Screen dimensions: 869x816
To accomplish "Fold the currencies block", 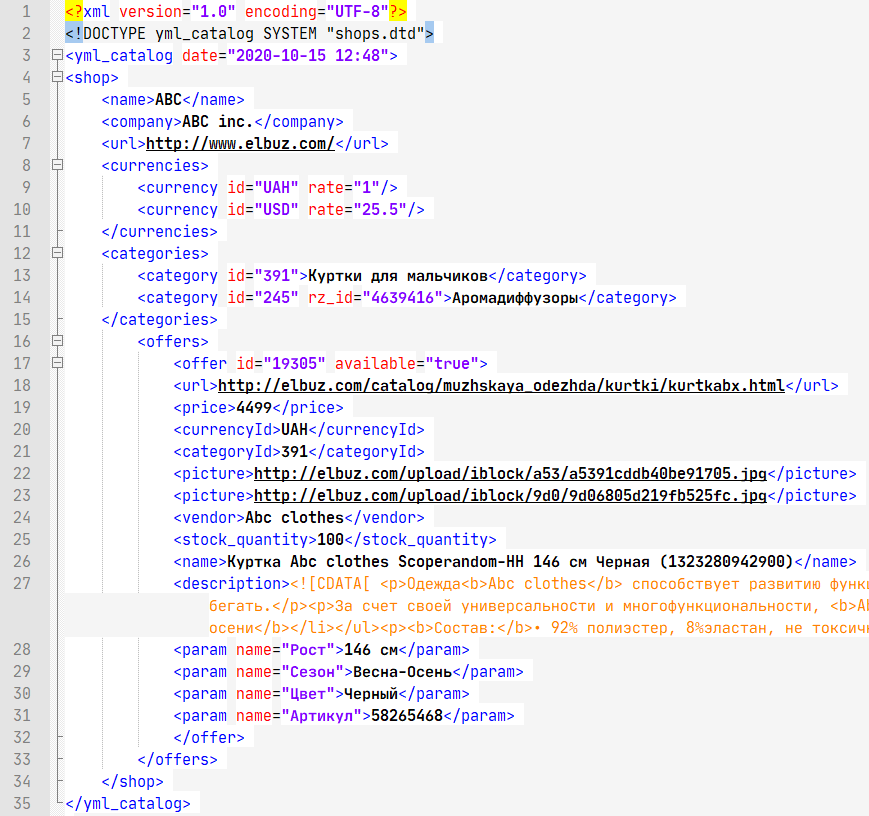I will 56,166.
